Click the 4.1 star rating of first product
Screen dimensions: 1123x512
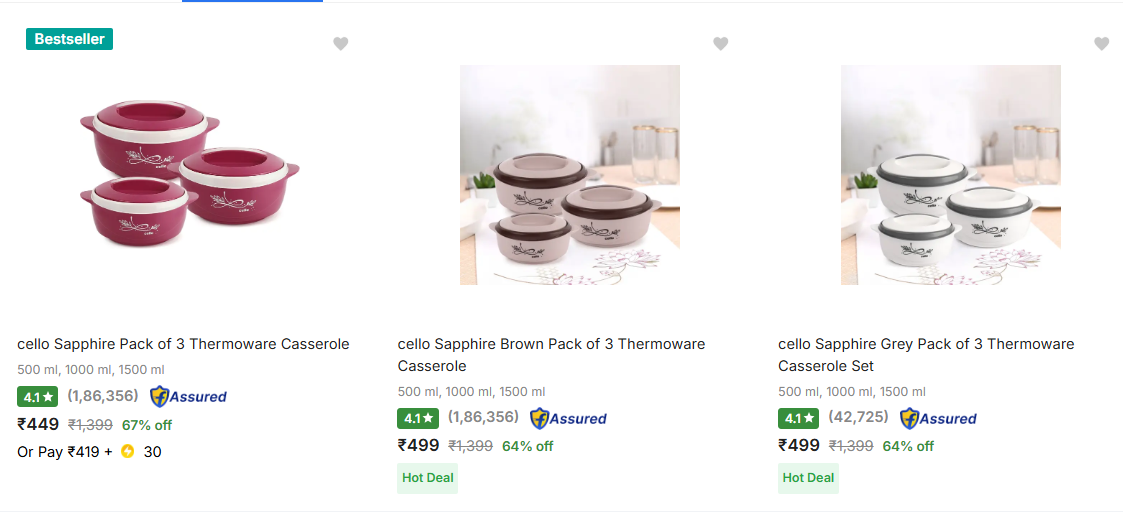pos(38,397)
